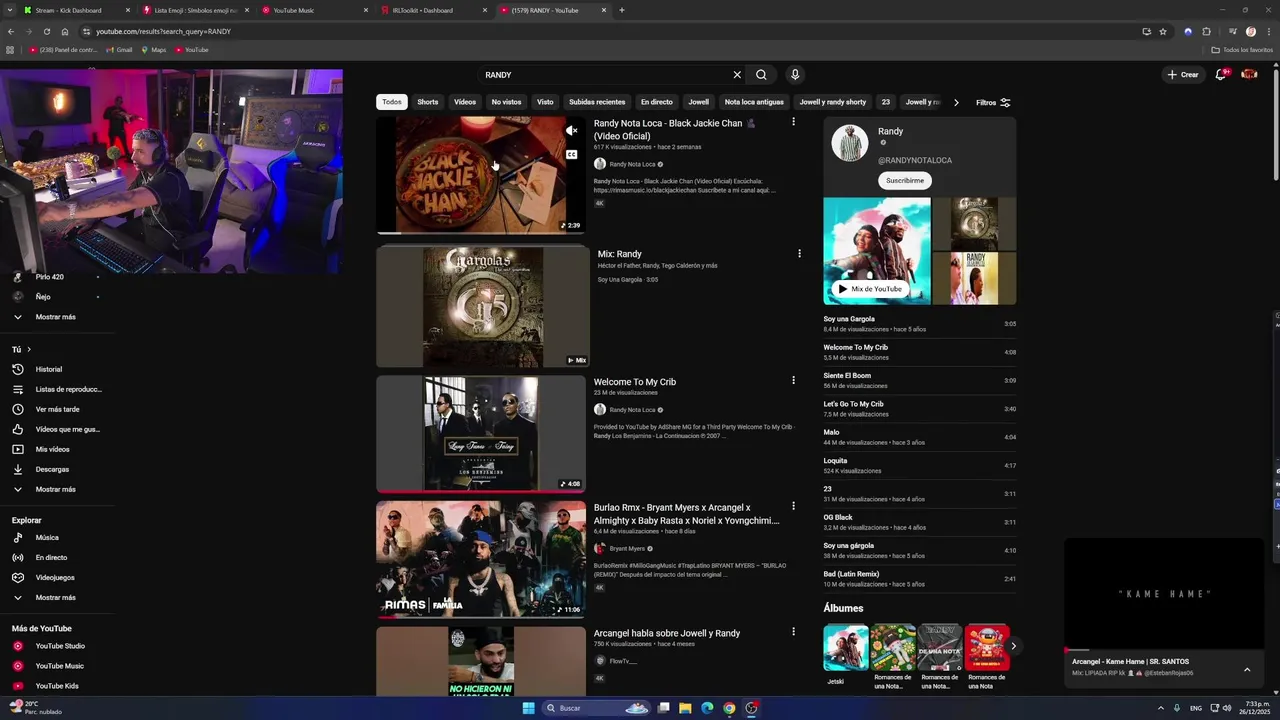1280x720 pixels.
Task: Switch to the Stream - Kick Dashboard tab
Action: click(75, 10)
